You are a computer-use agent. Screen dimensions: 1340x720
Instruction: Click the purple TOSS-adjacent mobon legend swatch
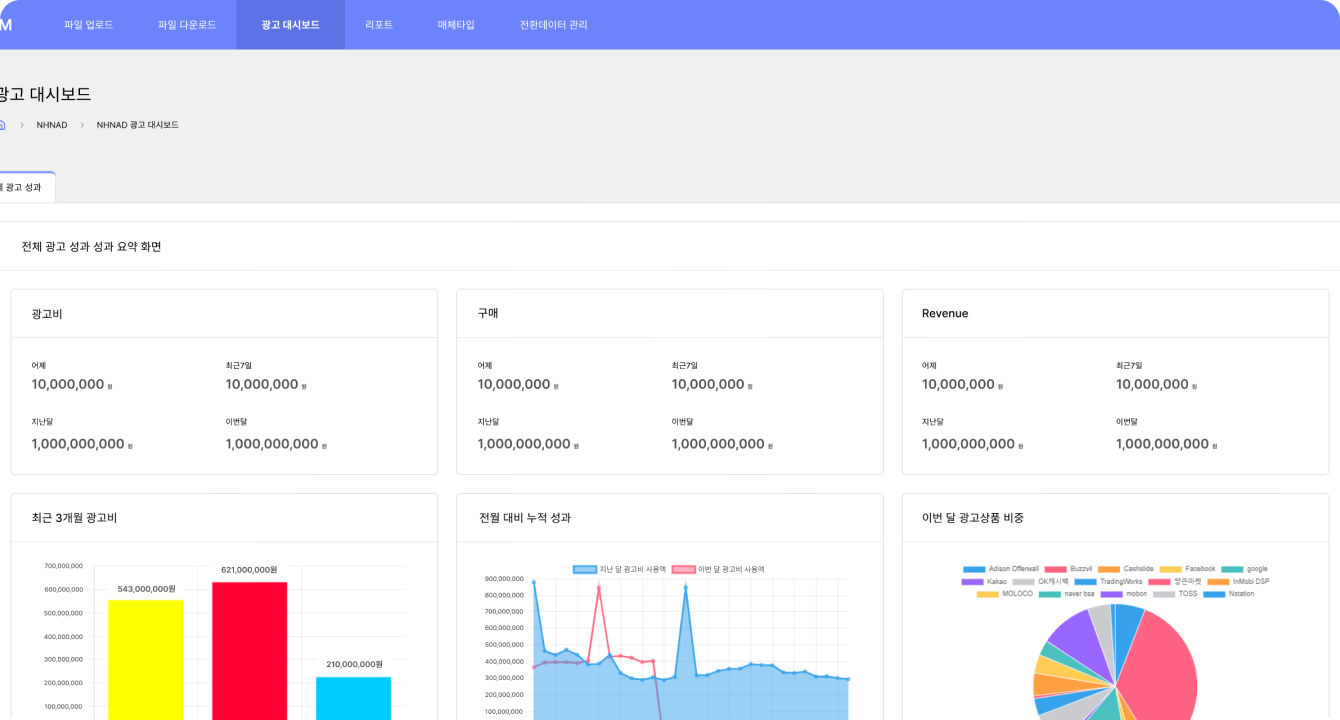(1111, 594)
